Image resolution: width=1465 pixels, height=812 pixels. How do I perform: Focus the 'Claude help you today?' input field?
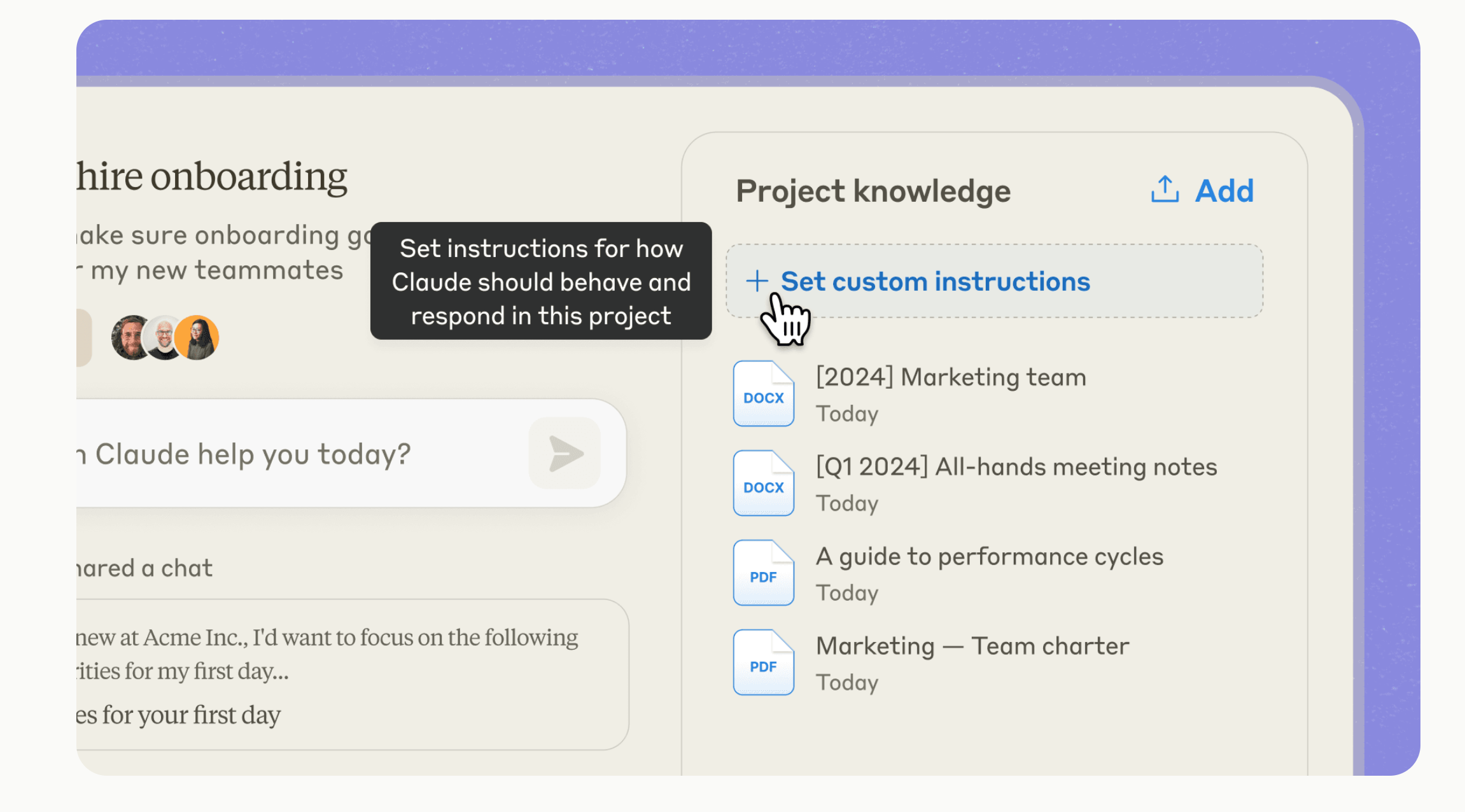351,453
